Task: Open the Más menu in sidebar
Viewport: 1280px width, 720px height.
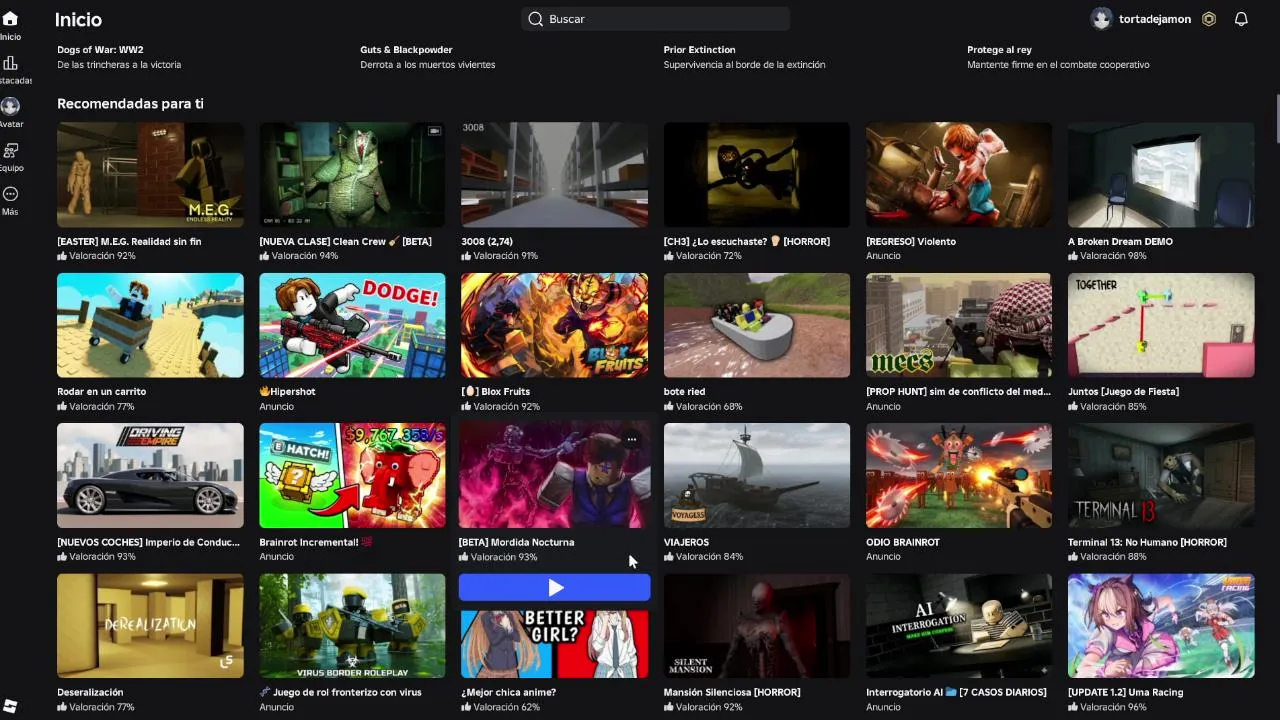Action: tap(10, 194)
